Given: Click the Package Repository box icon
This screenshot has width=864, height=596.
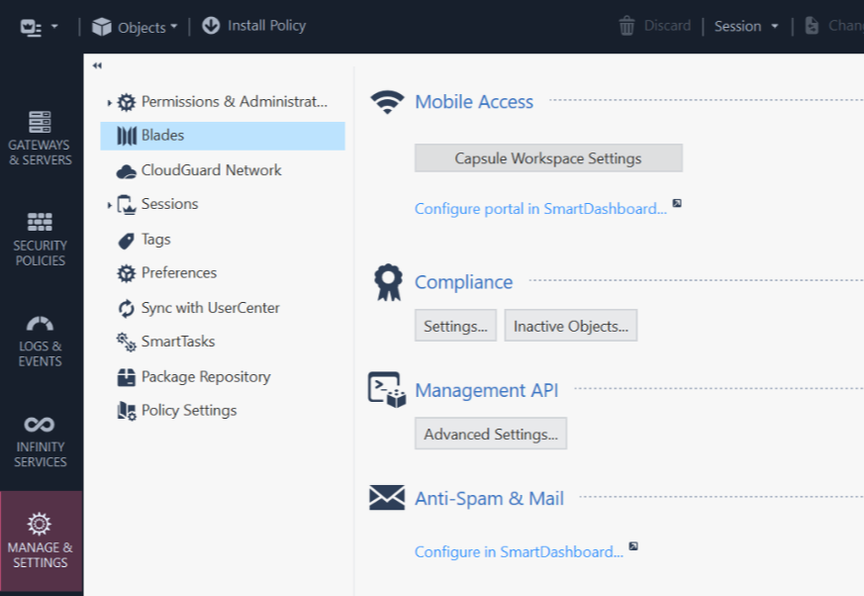Looking at the screenshot, I should (126, 377).
